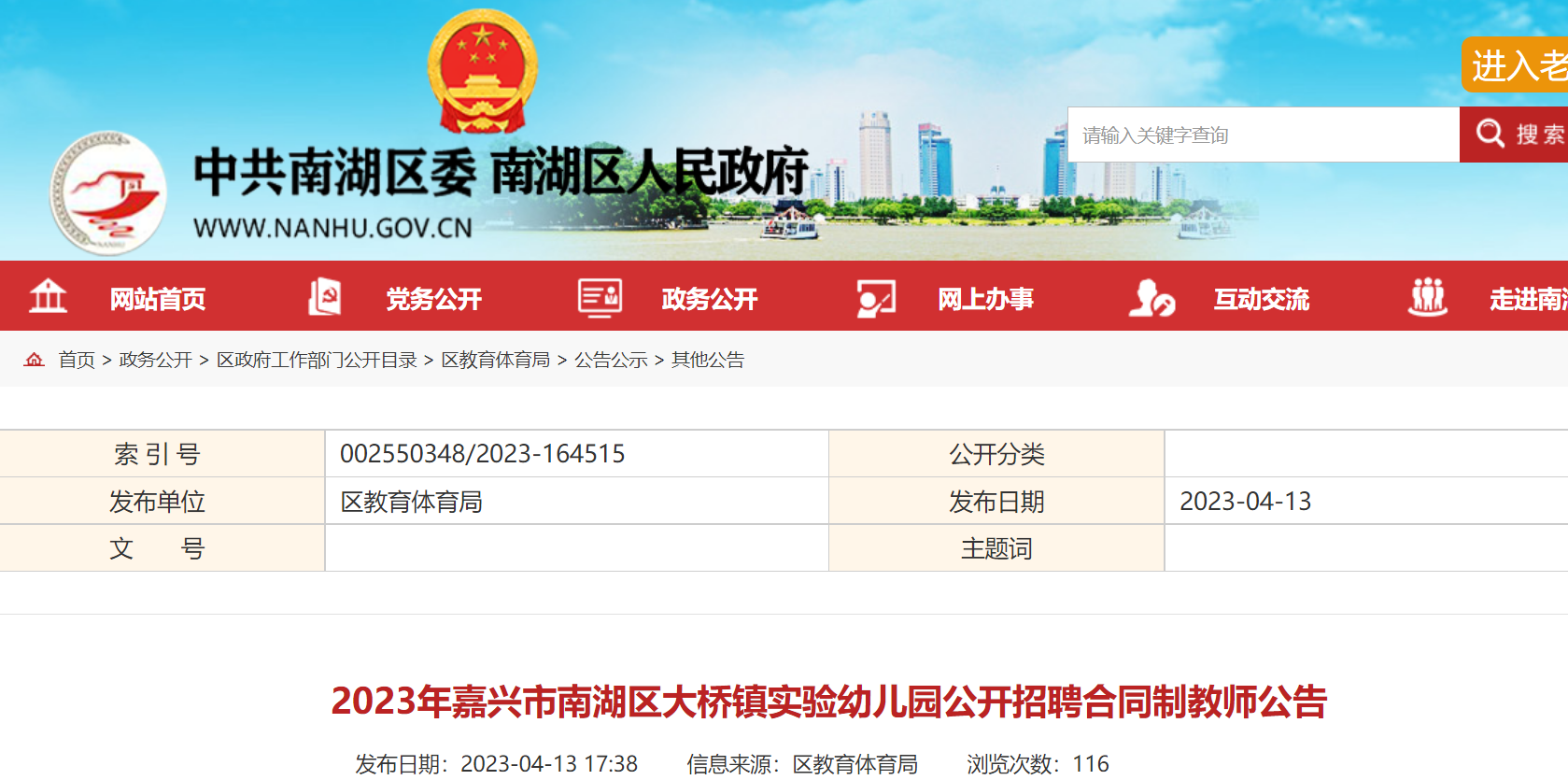Click the government affairs newspaper icon
1568x780 pixels.
pyautogui.click(x=600, y=297)
